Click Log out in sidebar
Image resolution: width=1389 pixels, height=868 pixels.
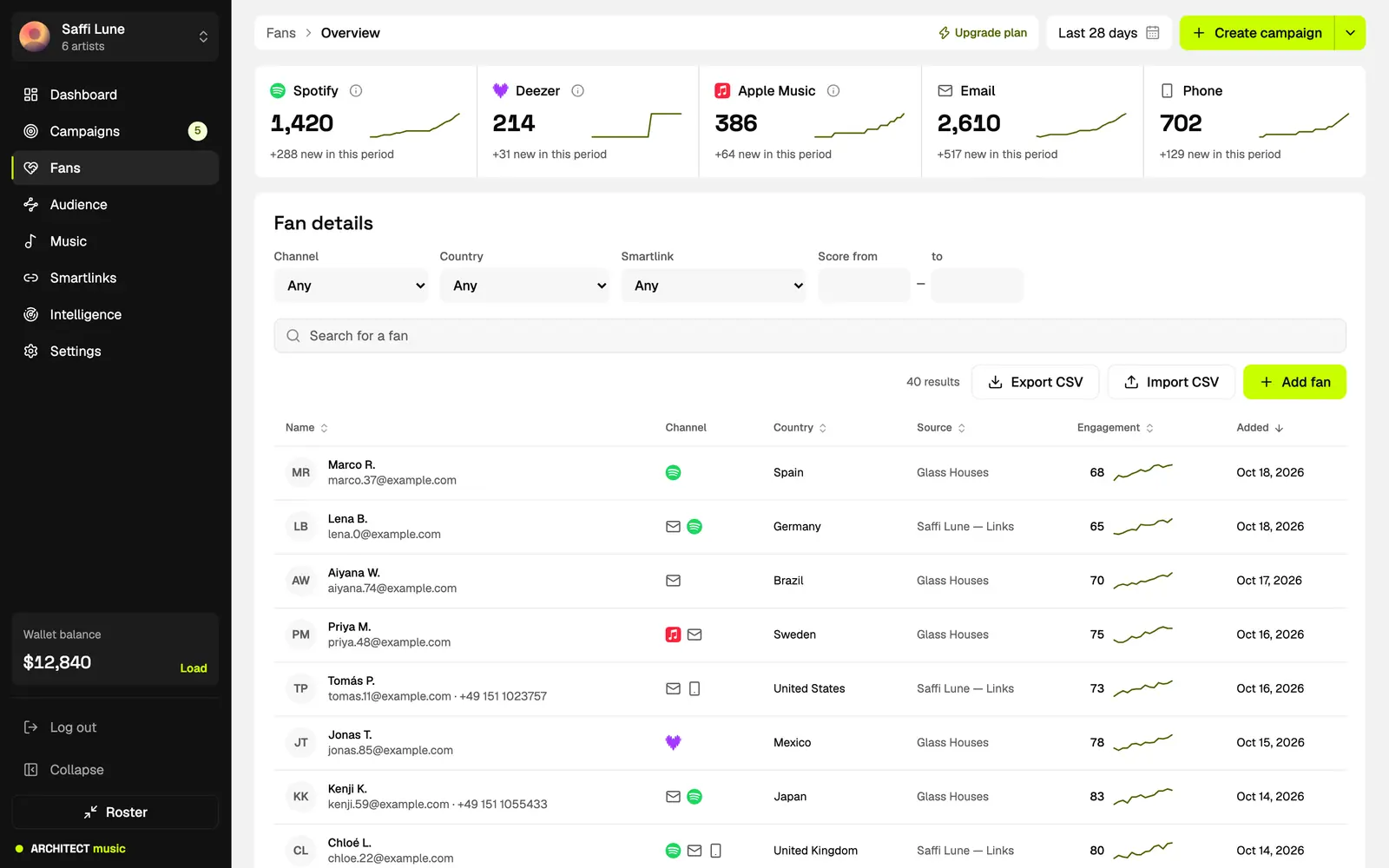pos(115,727)
